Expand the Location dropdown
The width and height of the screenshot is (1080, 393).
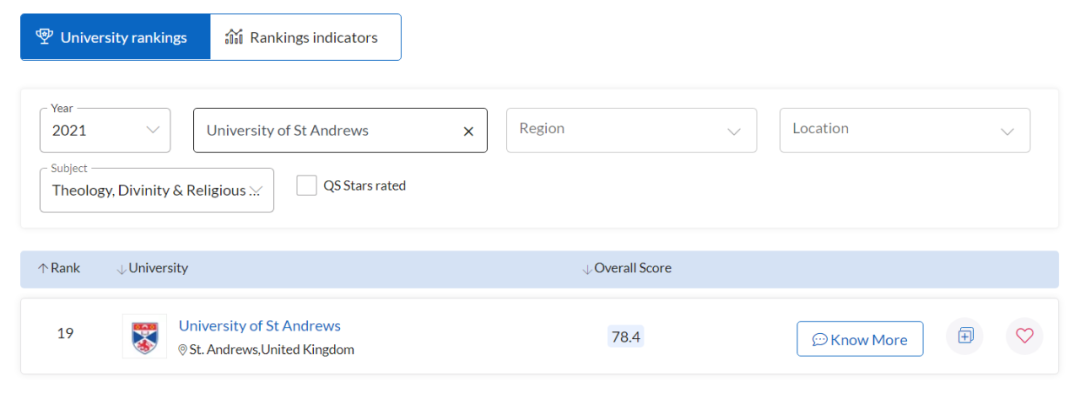pyautogui.click(x=905, y=130)
